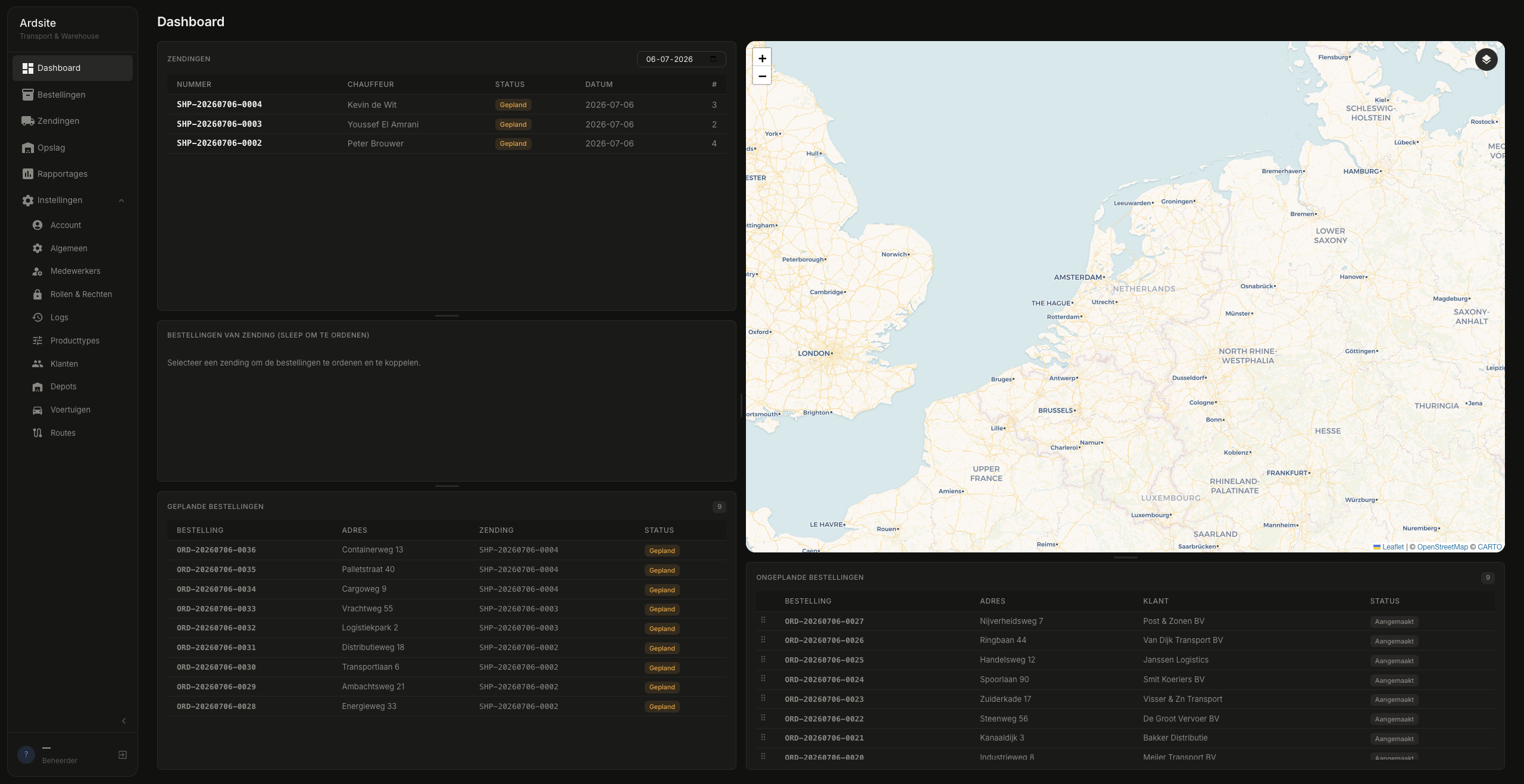Click the logout icon near Beheerder
Screen dimensions: 1524x784
123,755
